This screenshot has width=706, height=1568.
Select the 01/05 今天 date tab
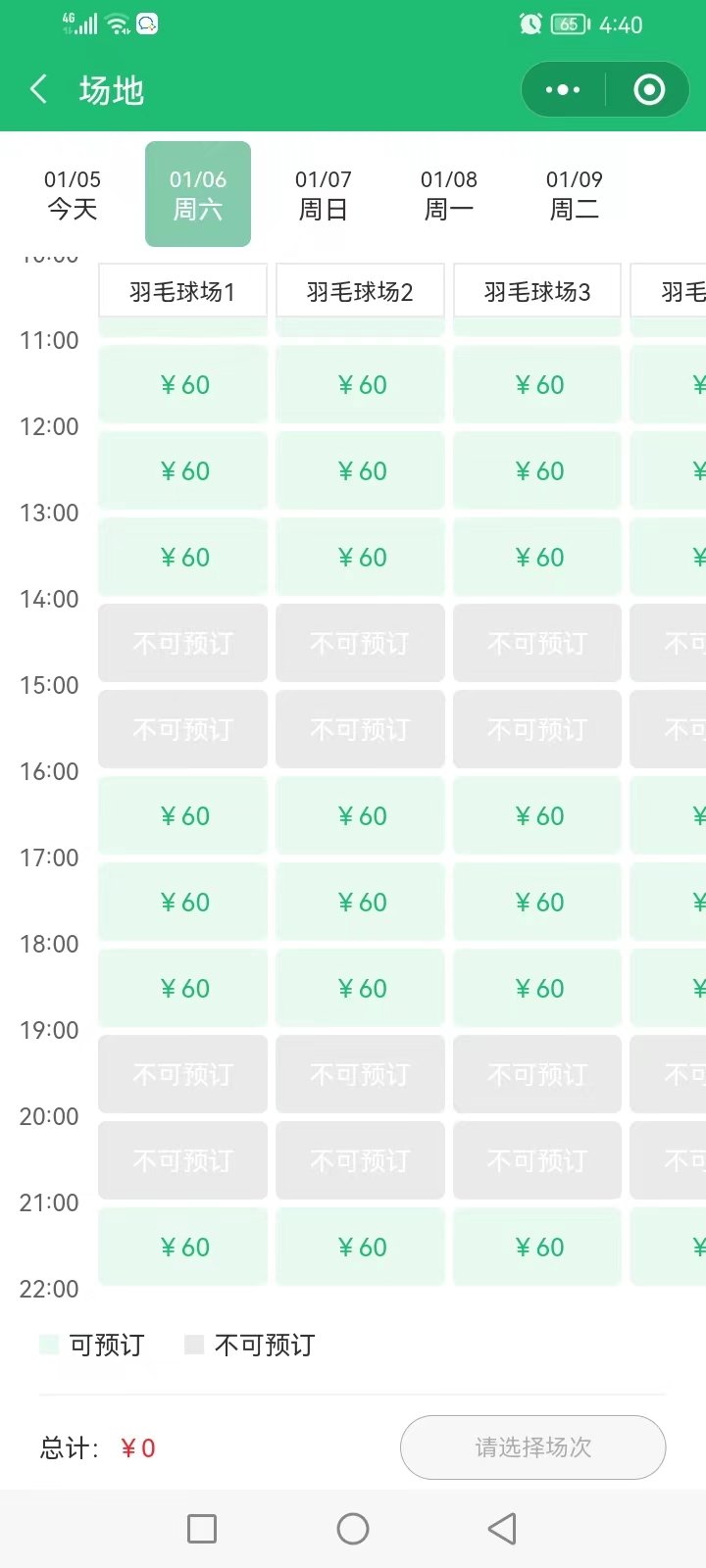pos(73,194)
